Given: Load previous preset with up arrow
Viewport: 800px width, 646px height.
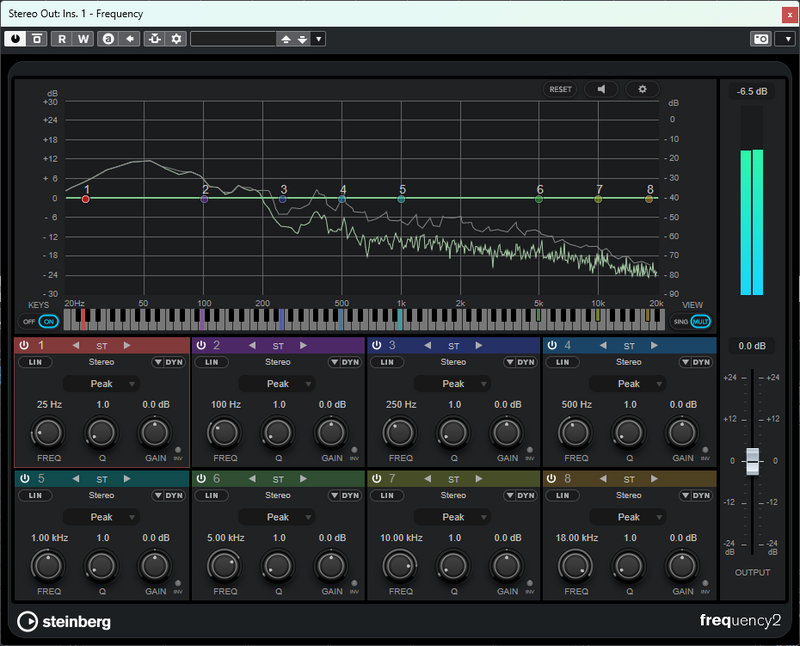Looking at the screenshot, I should point(286,39).
